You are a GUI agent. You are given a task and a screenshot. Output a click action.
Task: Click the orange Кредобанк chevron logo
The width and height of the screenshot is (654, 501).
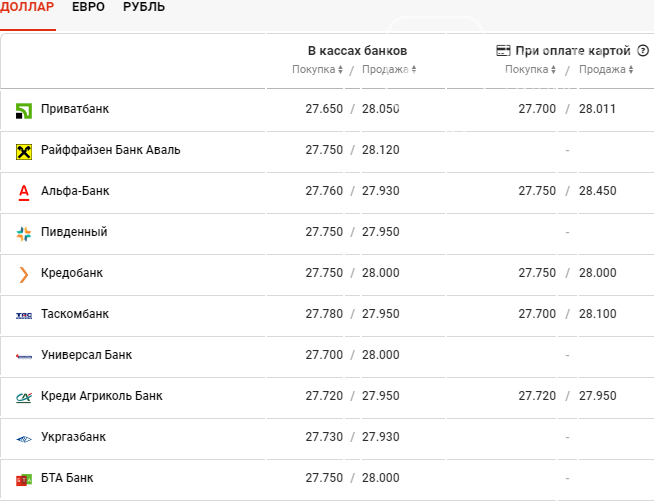pos(24,274)
